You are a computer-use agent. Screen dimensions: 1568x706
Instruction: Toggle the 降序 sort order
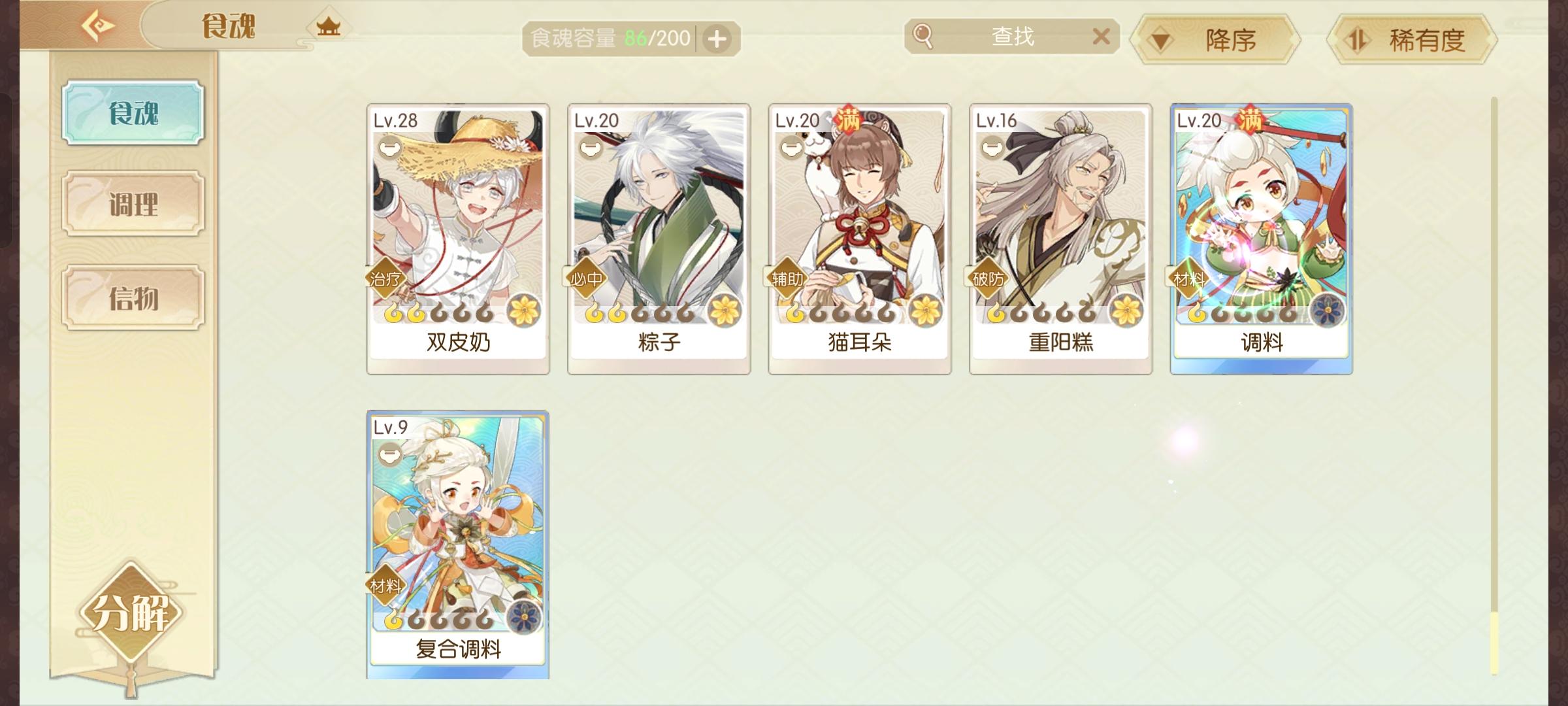[1215, 40]
